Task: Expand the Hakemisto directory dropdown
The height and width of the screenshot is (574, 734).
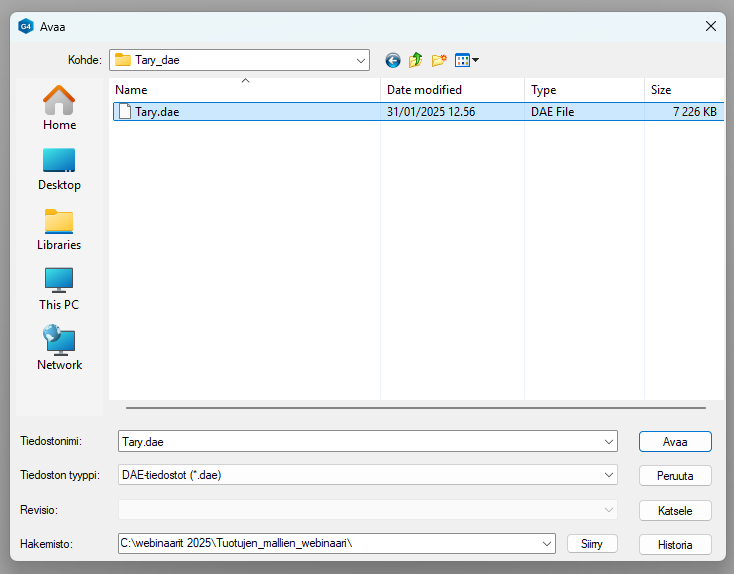Action: point(547,543)
